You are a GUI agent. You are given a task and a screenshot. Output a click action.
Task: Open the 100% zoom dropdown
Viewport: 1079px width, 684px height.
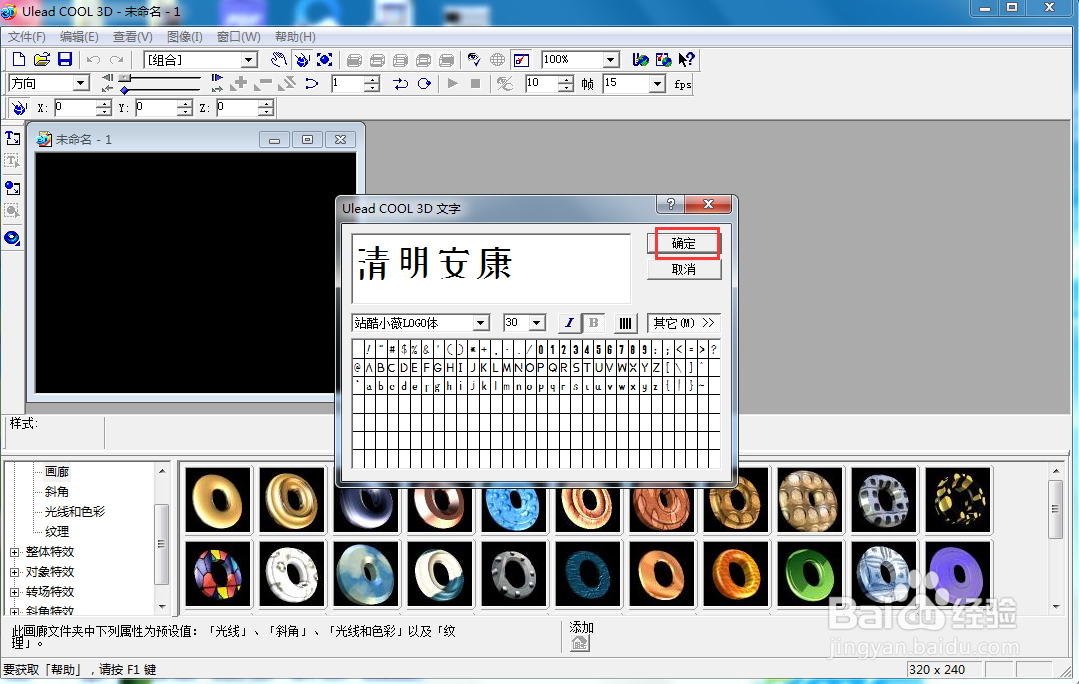(610, 60)
